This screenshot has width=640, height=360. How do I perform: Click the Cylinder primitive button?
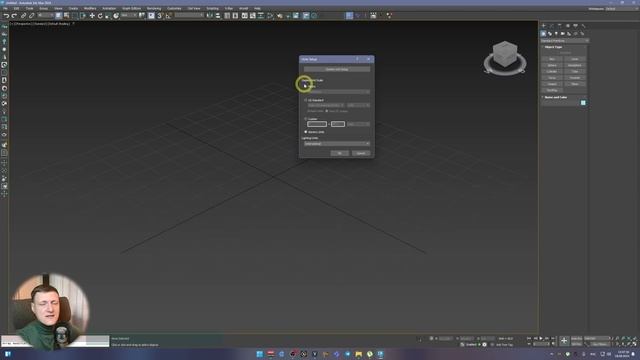pos(552,71)
